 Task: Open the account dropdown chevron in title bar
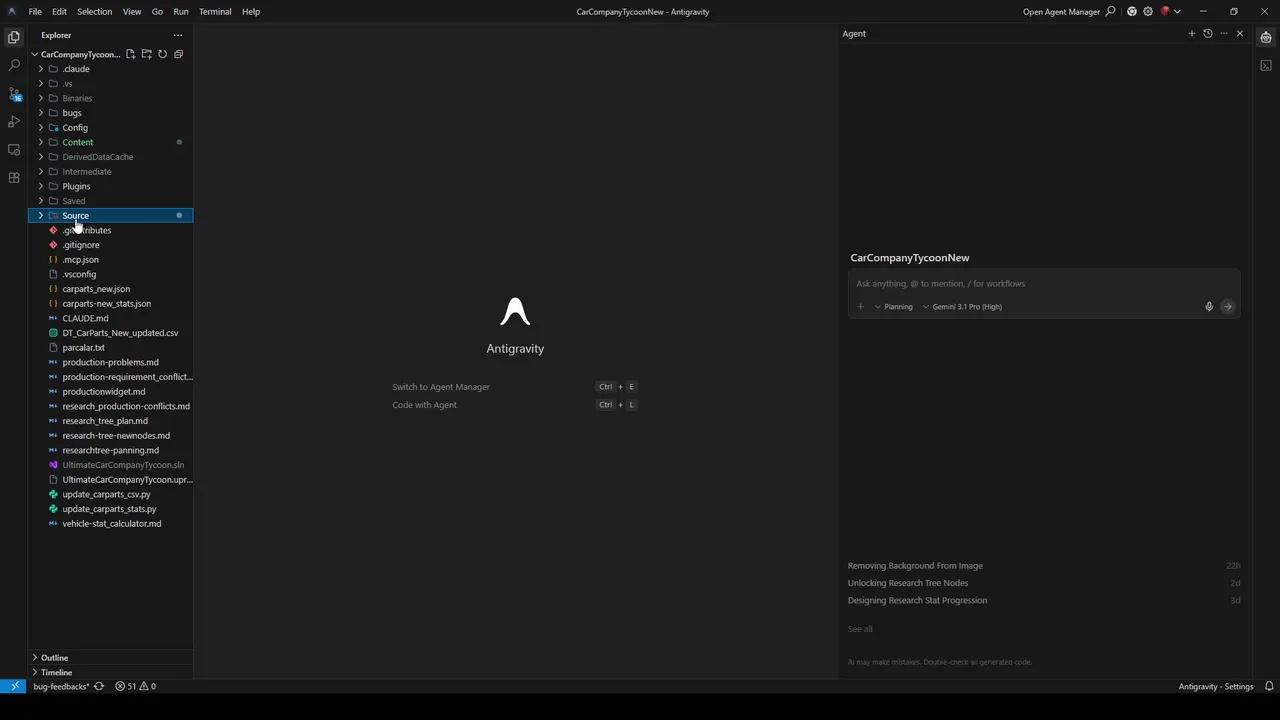[1177, 11]
